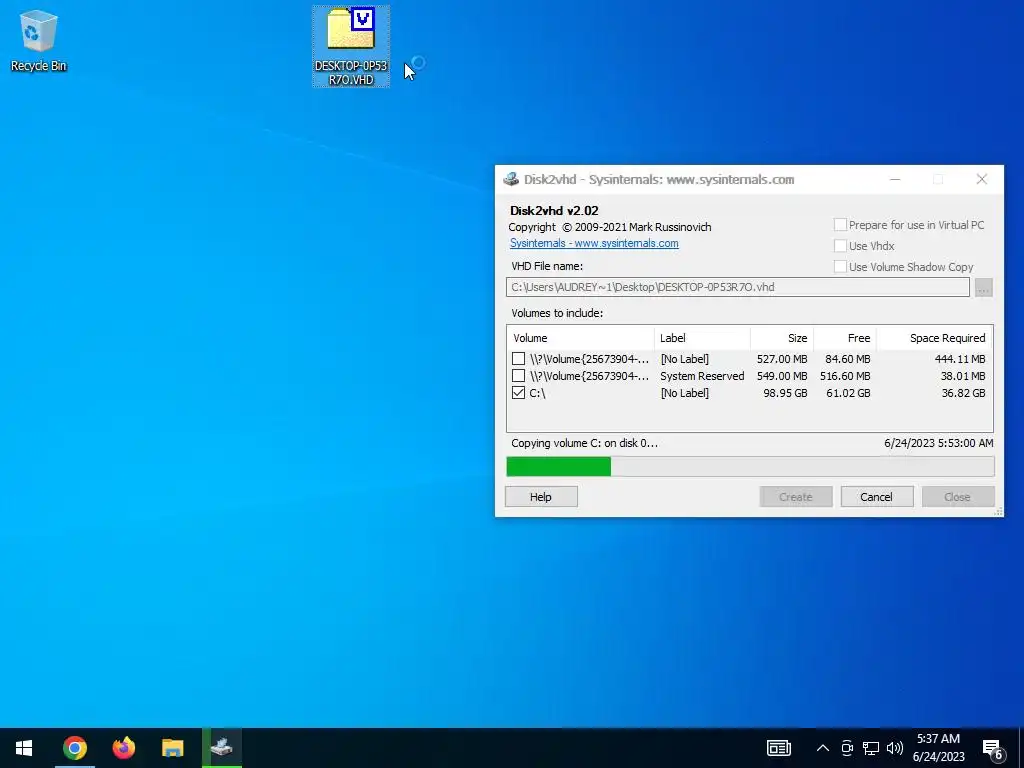The width and height of the screenshot is (1024, 768).
Task: Open network status tray icon
Action: pos(871,748)
